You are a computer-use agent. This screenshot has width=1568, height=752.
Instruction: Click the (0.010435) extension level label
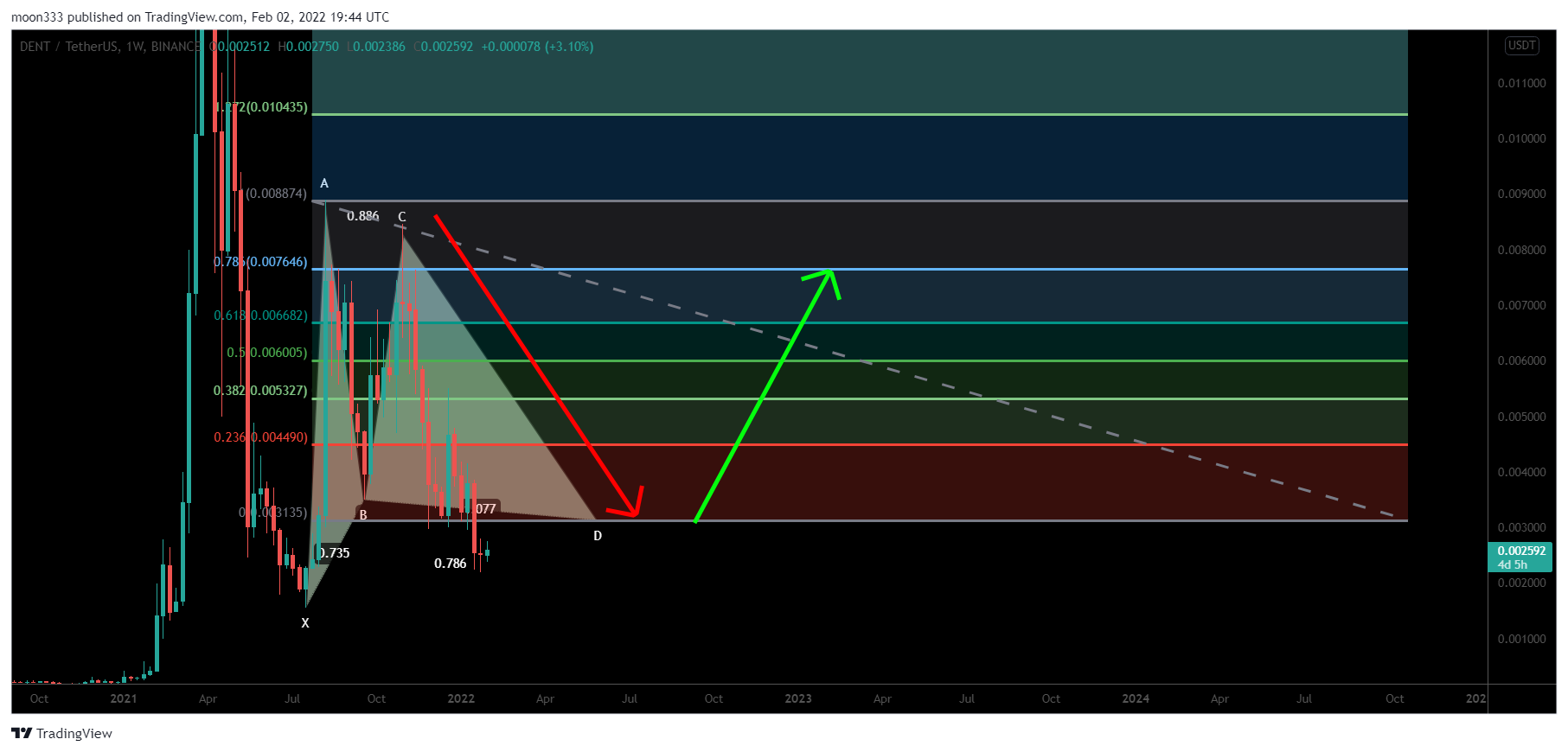coord(262,107)
